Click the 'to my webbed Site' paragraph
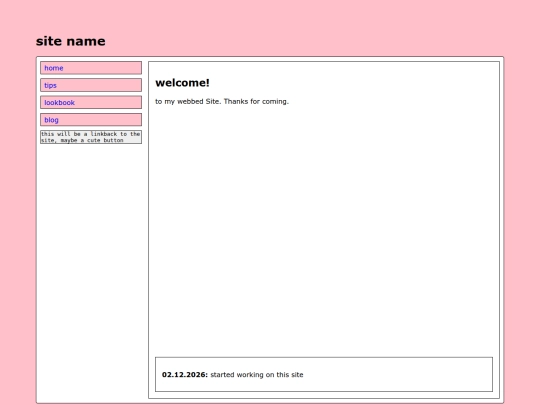 (x=222, y=102)
